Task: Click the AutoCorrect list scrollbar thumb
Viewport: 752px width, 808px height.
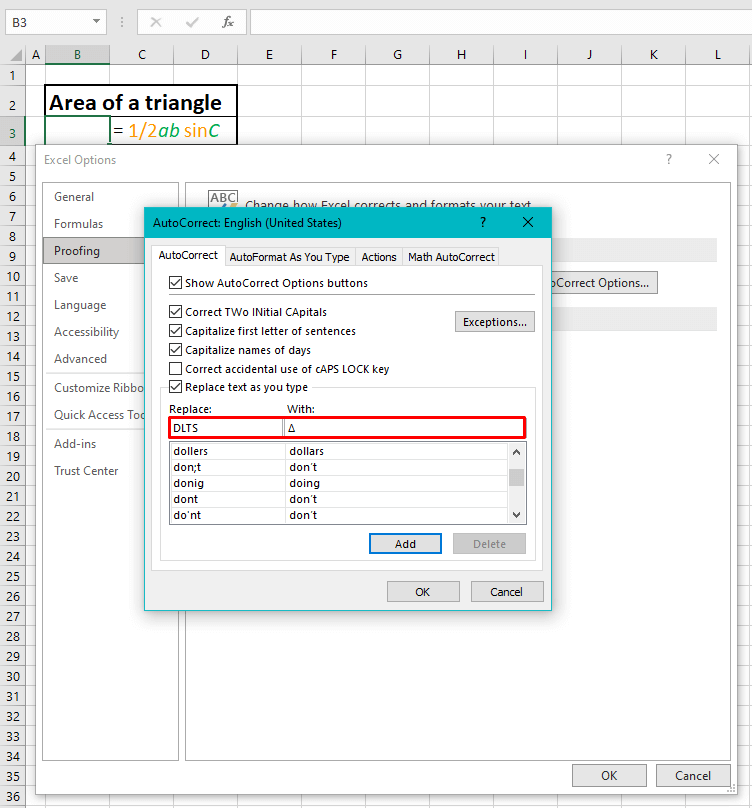Action: pos(516,477)
